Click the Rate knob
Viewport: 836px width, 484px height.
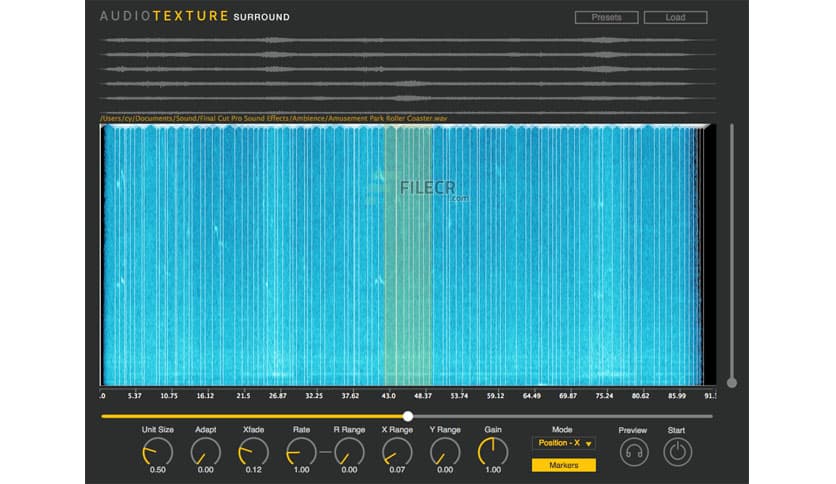301,452
